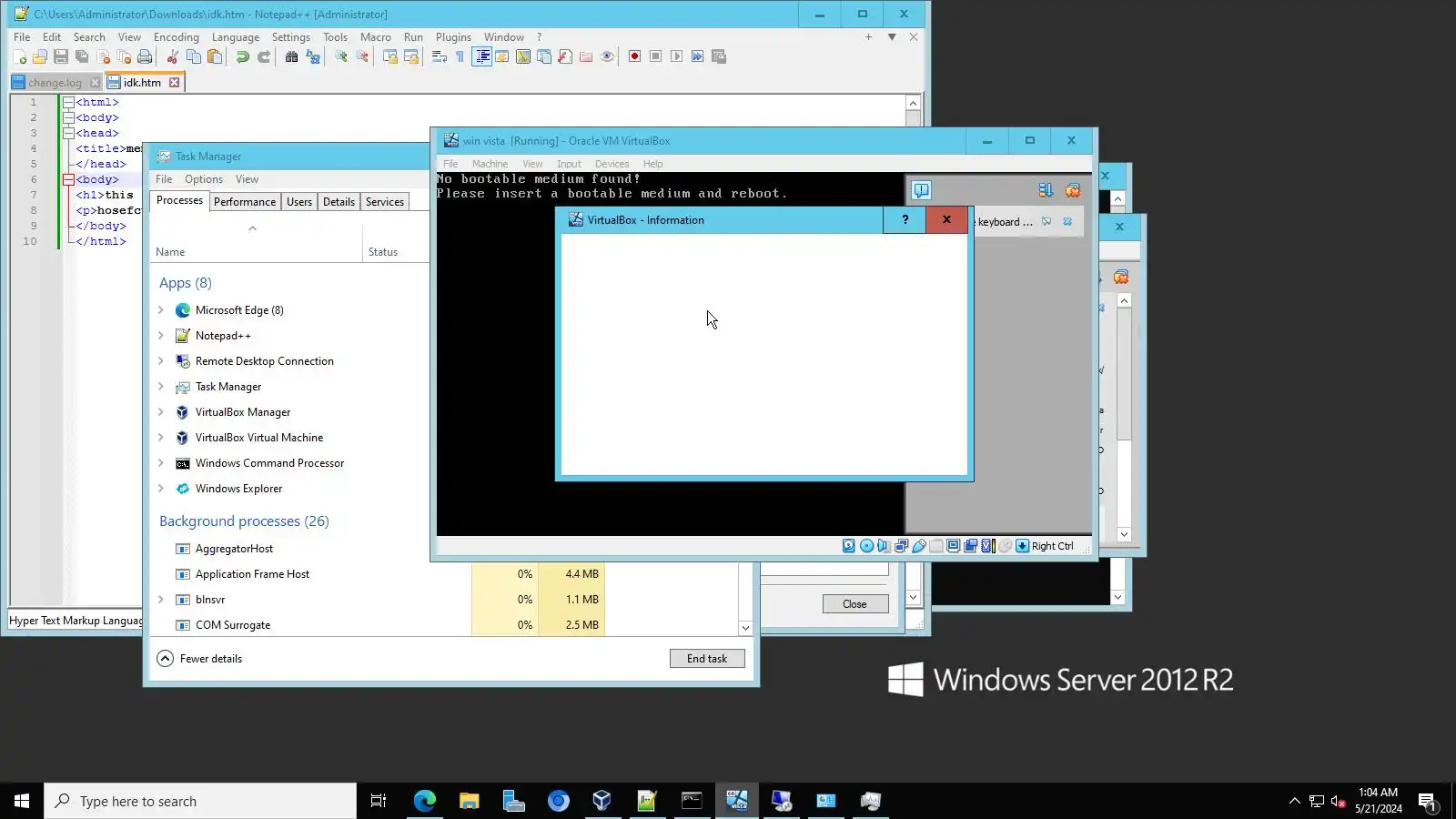Click the Zoom Out icon in Notepad++
Image resolution: width=1456 pixels, height=819 pixels.
point(362,56)
